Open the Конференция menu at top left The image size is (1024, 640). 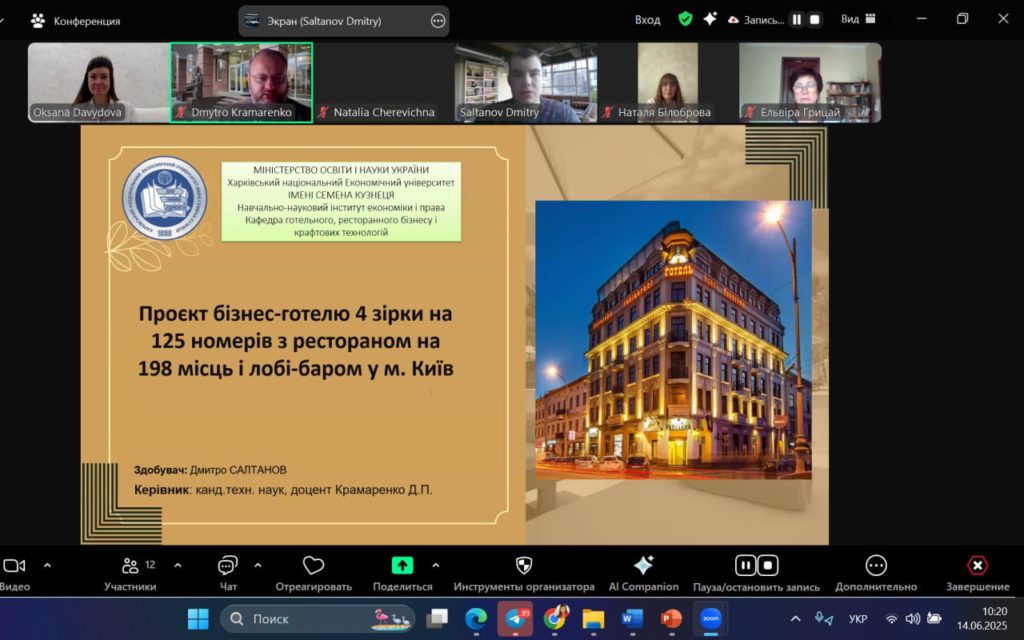pos(76,20)
